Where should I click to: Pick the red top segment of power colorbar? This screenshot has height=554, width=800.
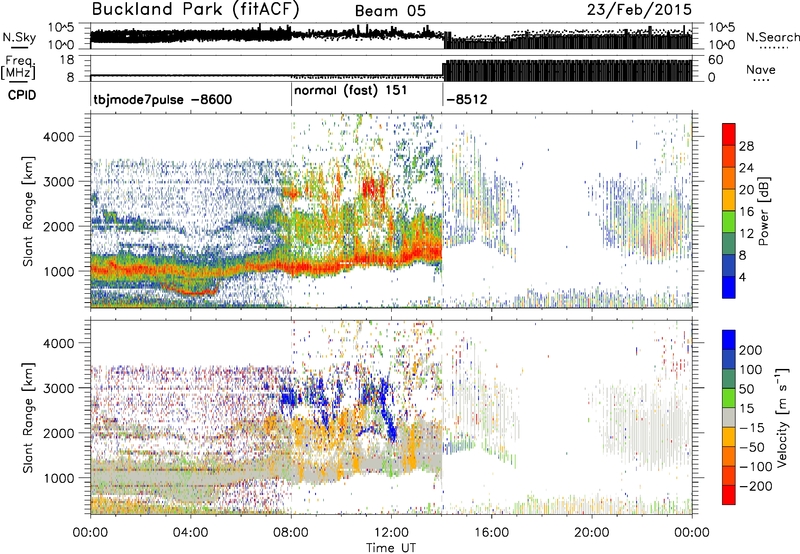(x=729, y=134)
